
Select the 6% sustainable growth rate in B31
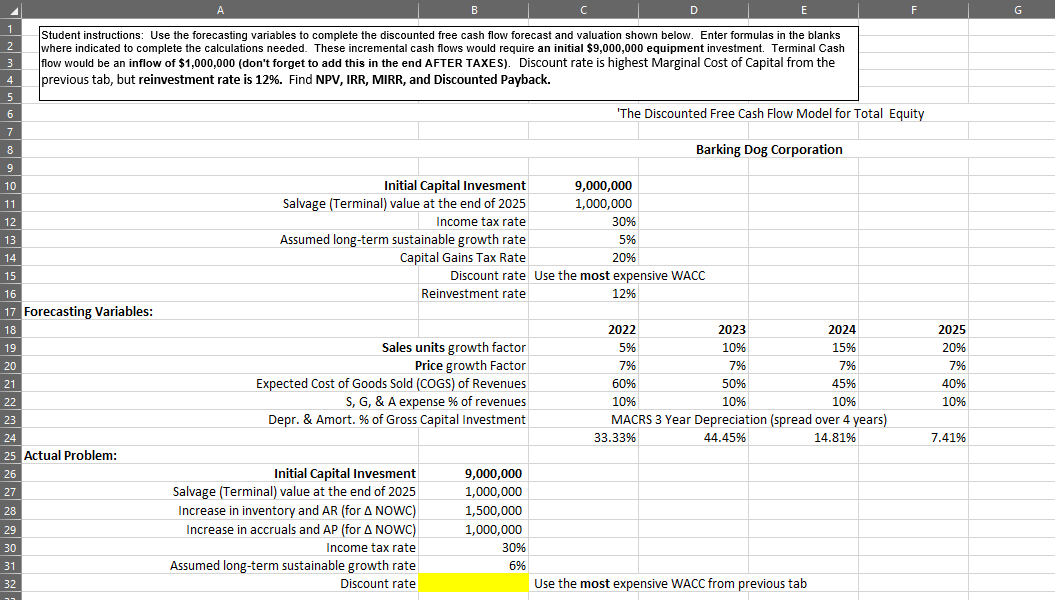point(517,566)
